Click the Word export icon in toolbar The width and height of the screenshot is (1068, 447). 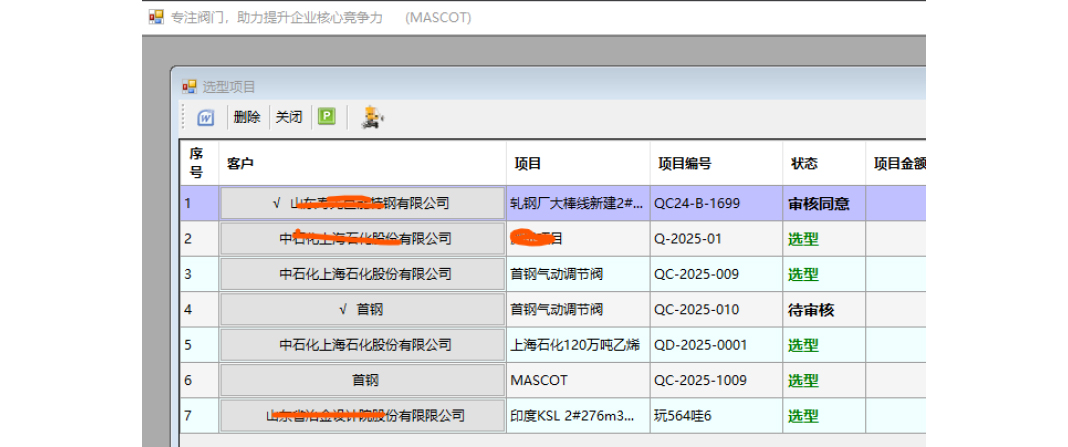[206, 118]
